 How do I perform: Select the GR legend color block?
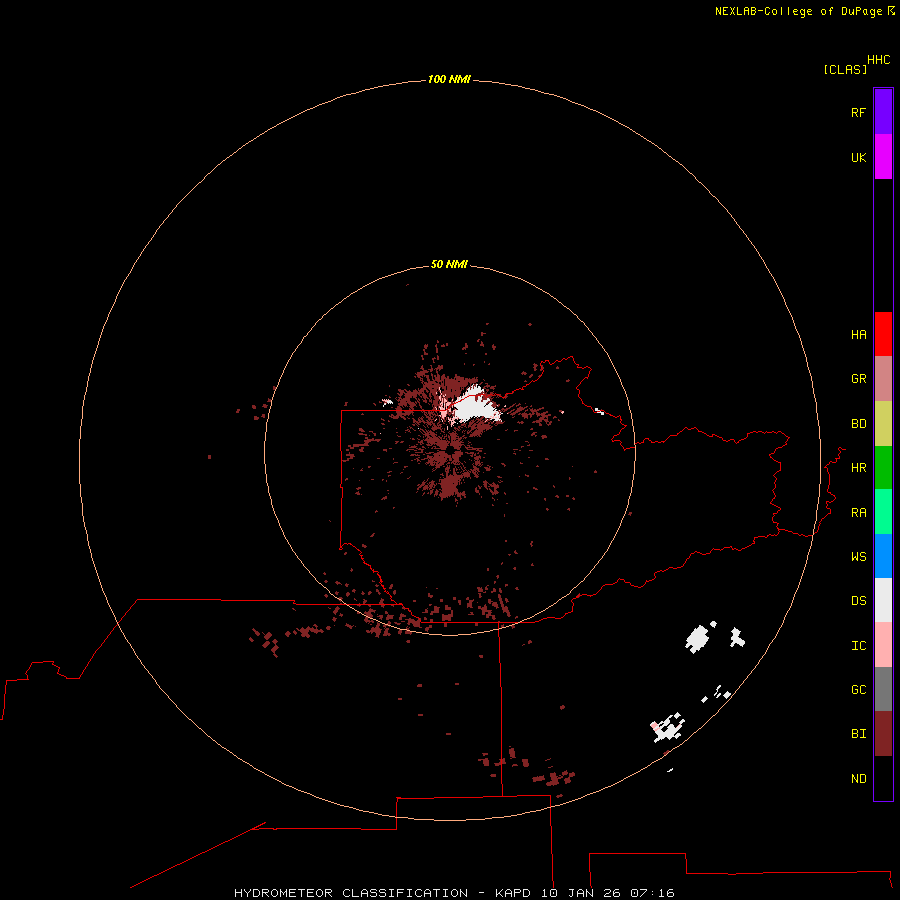click(x=883, y=379)
